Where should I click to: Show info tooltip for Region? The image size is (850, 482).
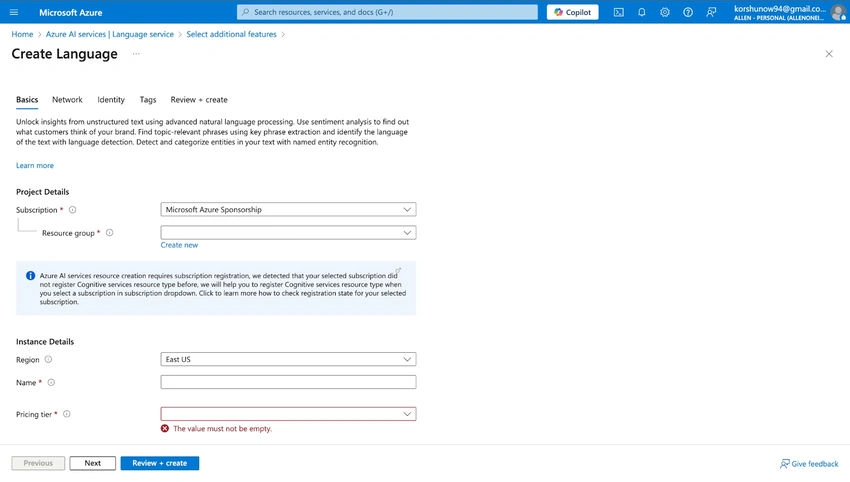pyautogui.click(x=48, y=359)
